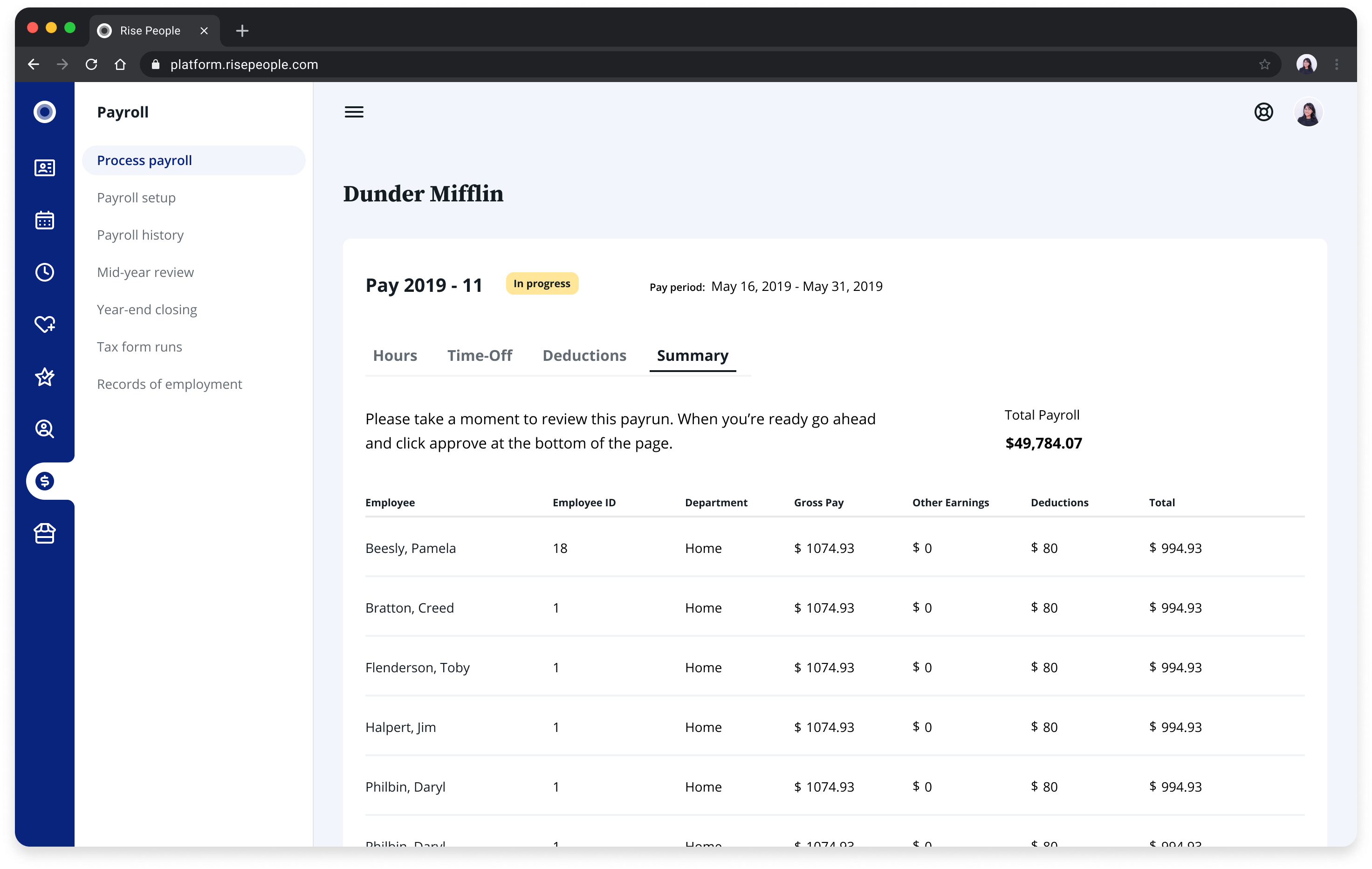Open Records of employment
Screen dimensions: 1372x869
tap(169, 384)
